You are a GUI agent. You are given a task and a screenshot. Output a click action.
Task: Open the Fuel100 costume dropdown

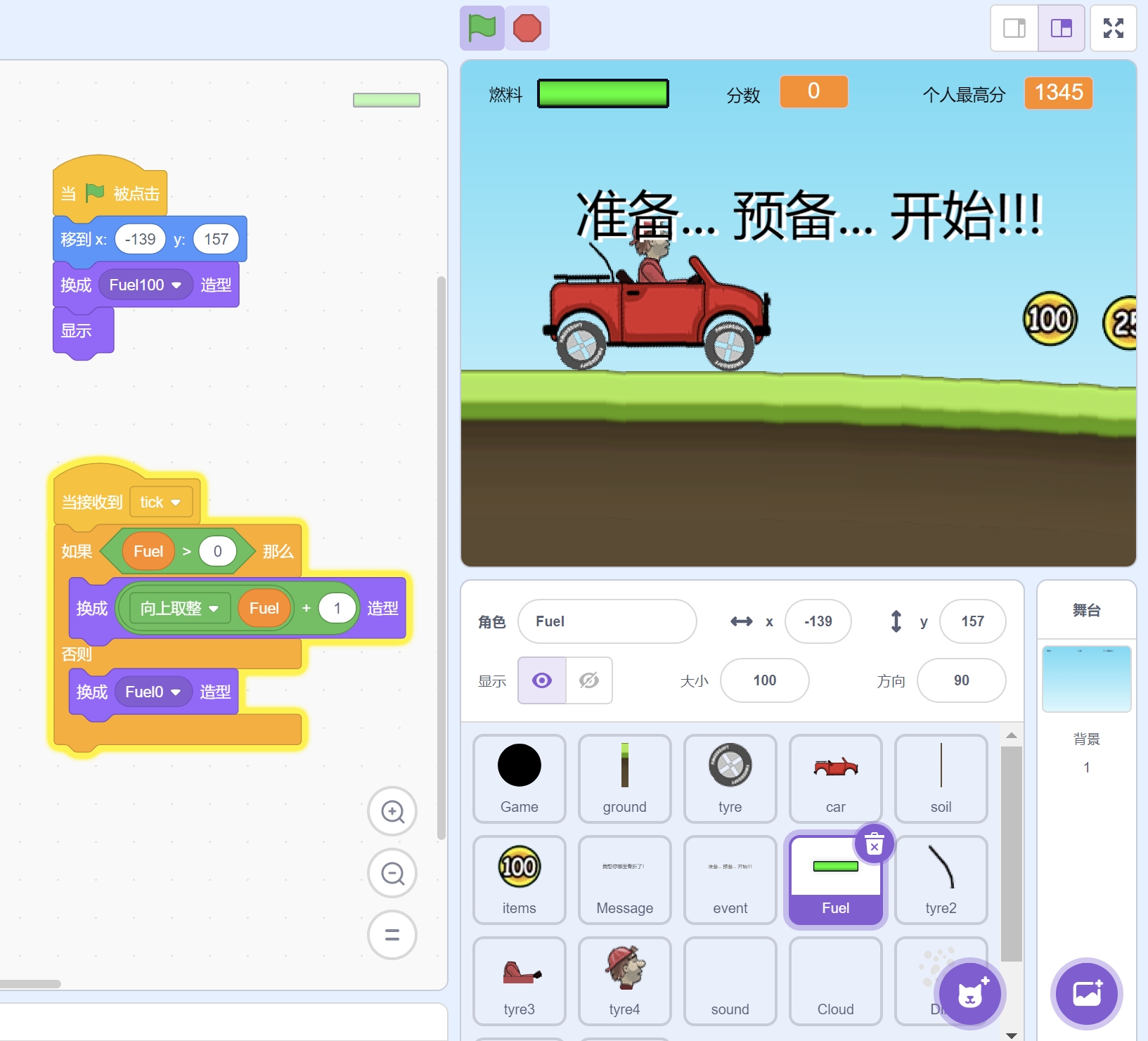[x=176, y=285]
